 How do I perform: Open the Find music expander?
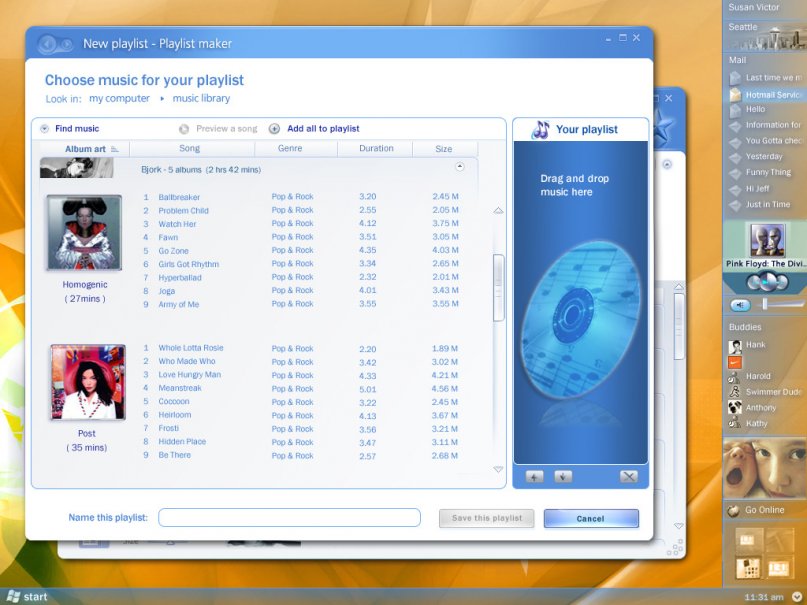(45, 129)
